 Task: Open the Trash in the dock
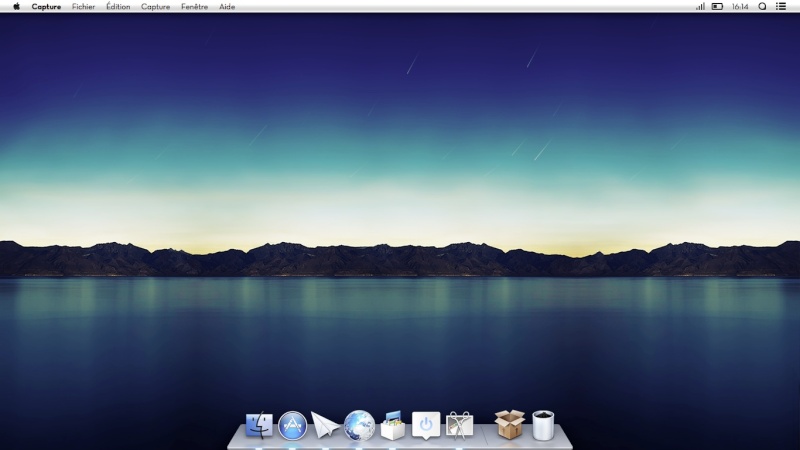(x=543, y=425)
